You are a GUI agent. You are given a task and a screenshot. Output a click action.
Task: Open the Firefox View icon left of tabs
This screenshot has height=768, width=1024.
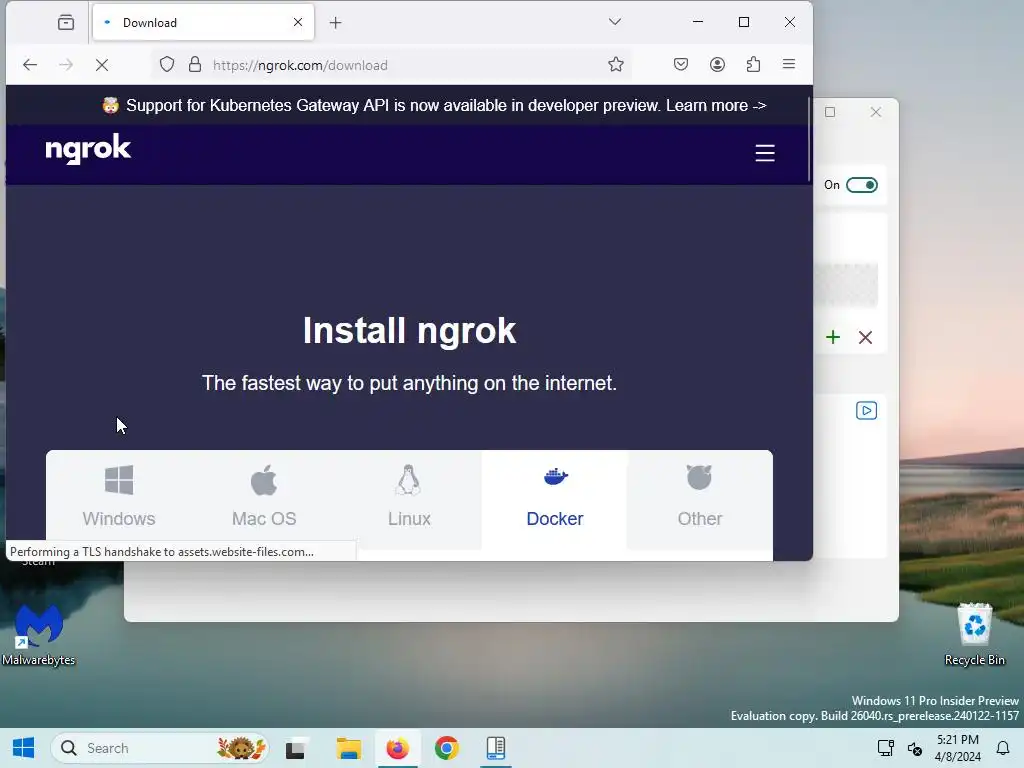tap(66, 23)
